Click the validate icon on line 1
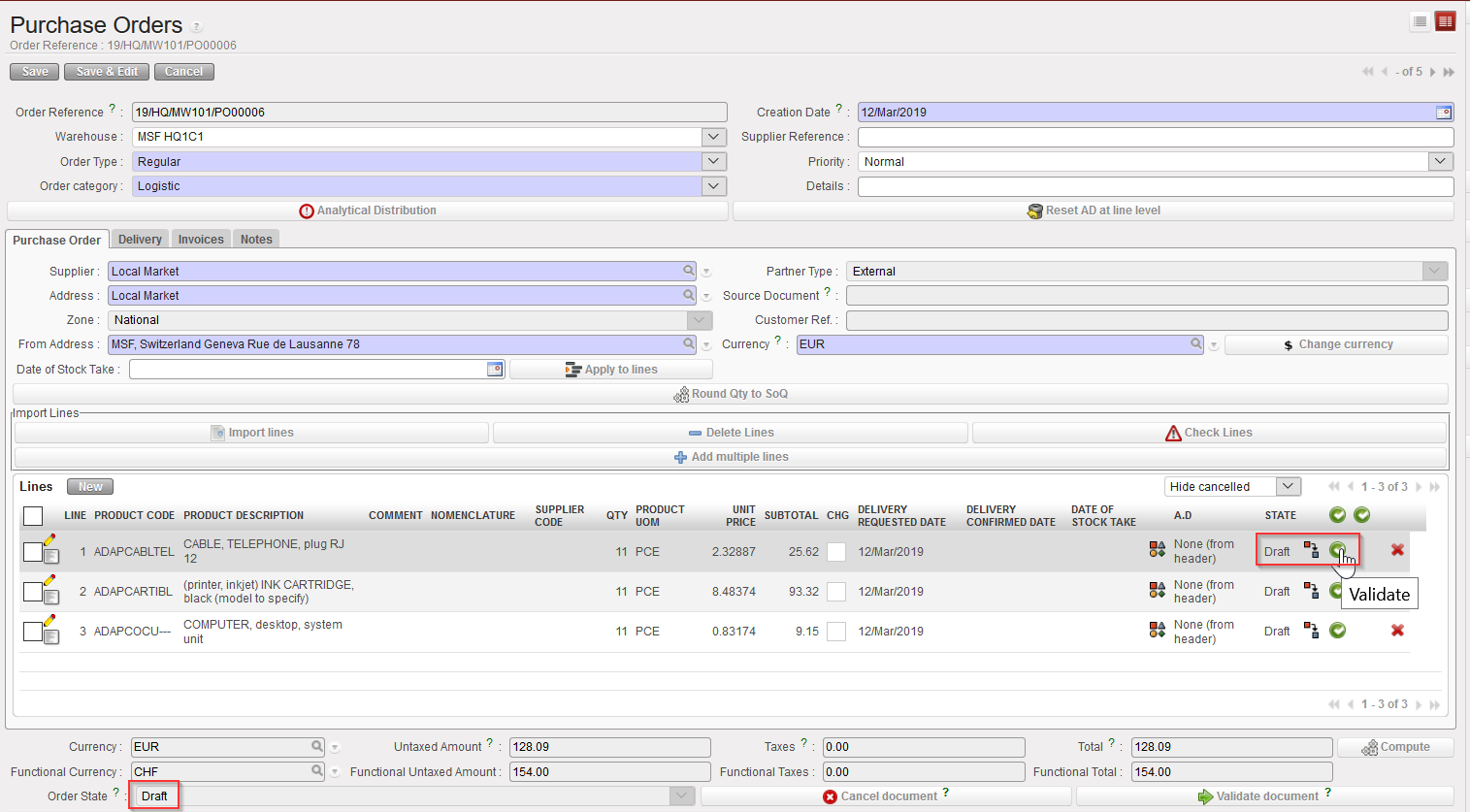 tap(1337, 550)
